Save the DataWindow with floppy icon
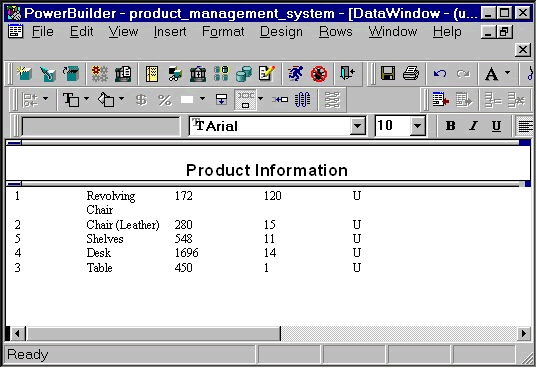Viewport: 537px width, 368px height. pos(388,74)
